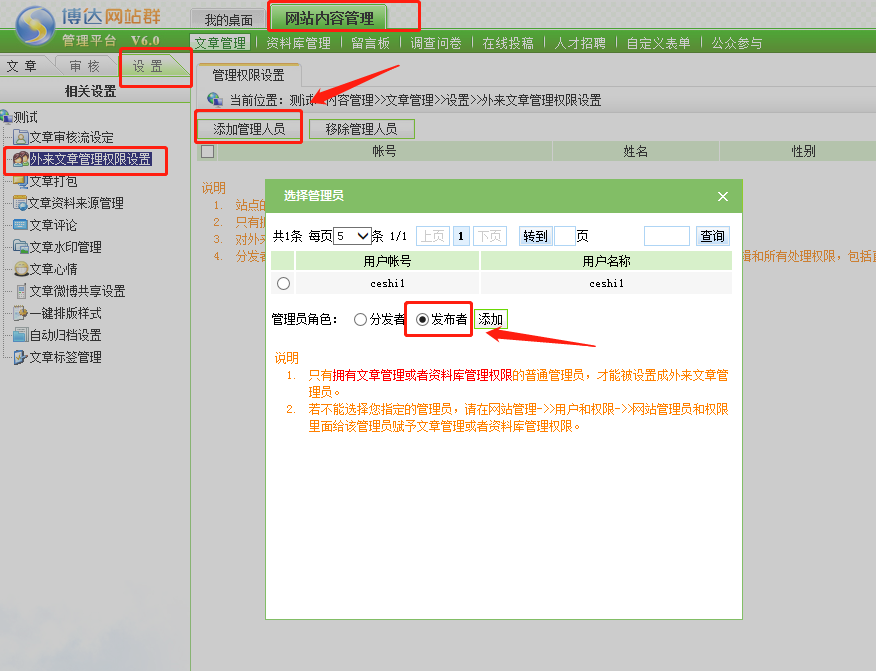Open the per-page count dropdown
Image resolution: width=876 pixels, height=671 pixels.
point(352,236)
